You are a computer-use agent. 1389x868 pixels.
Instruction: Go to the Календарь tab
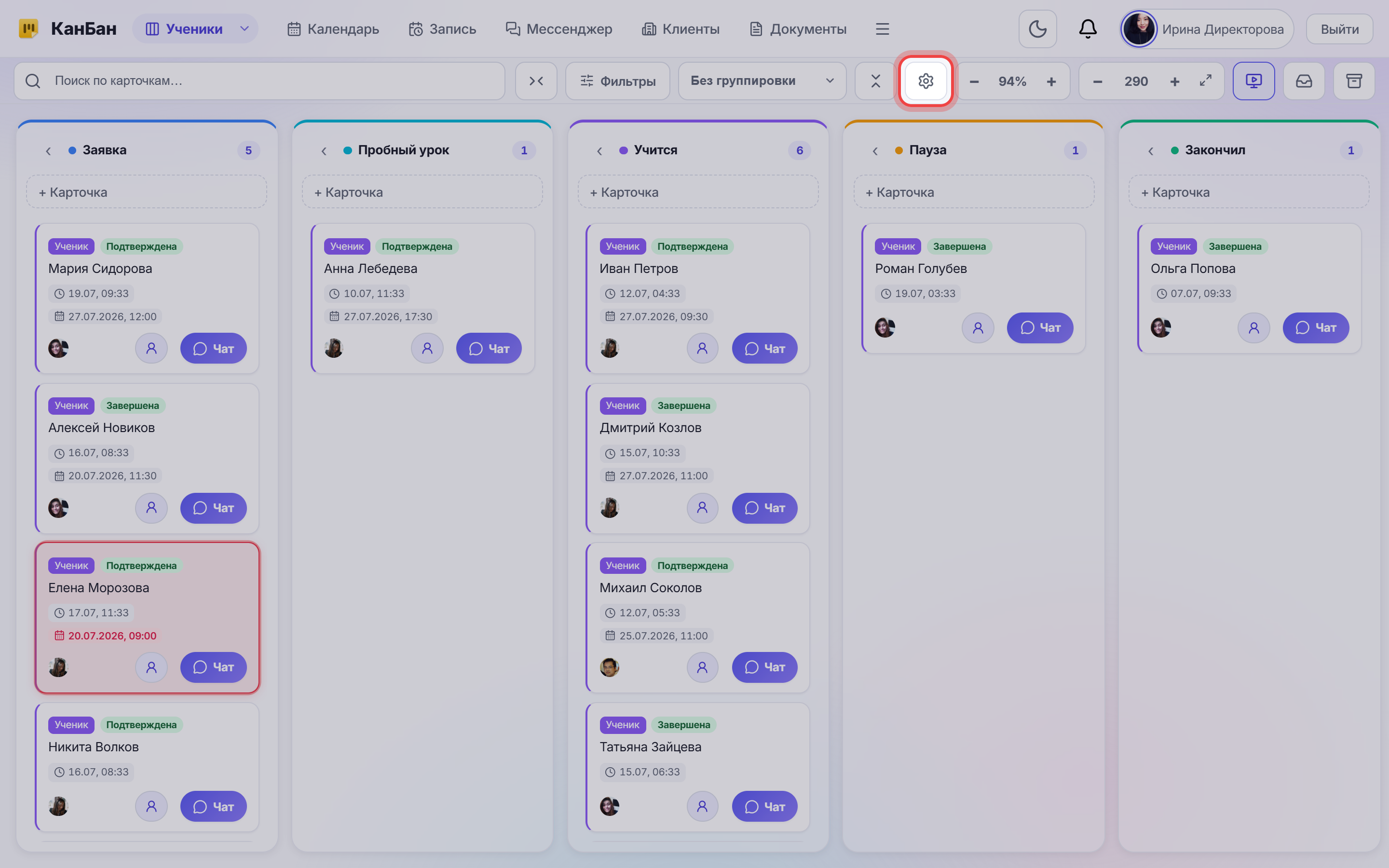click(333, 29)
